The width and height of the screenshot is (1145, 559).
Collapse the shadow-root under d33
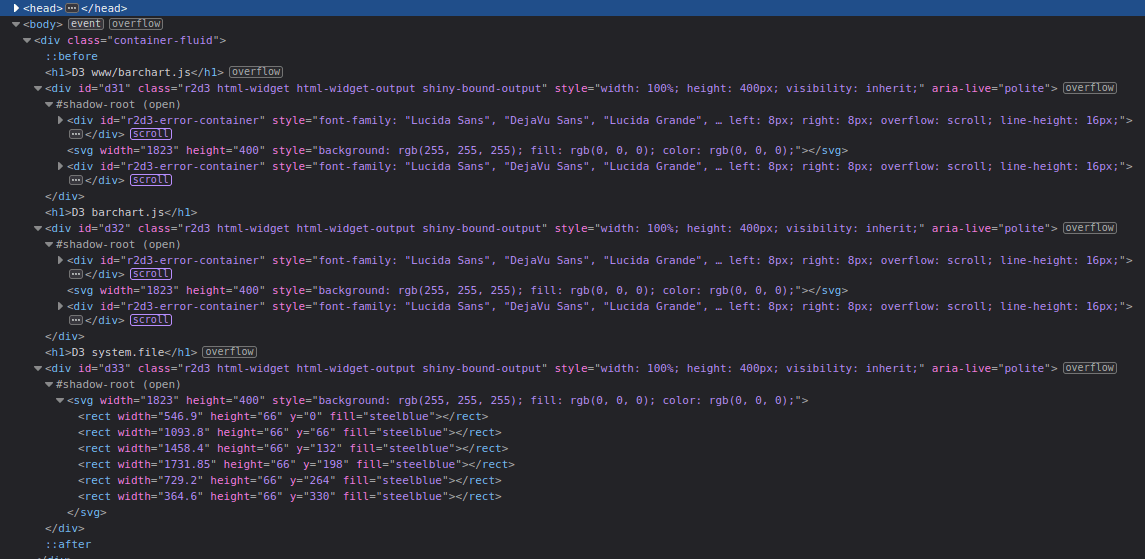click(49, 385)
